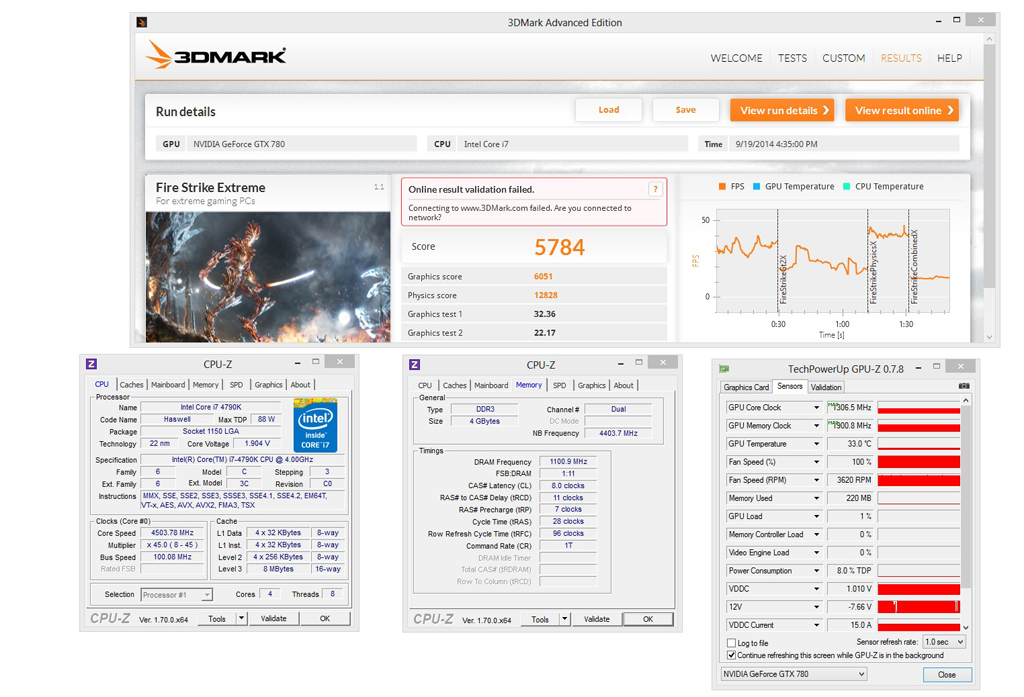Image resolution: width=1024 pixels, height=697 pixels.
Task: Open SPD tab in left CPU-Z window
Action: pyautogui.click(x=236, y=385)
